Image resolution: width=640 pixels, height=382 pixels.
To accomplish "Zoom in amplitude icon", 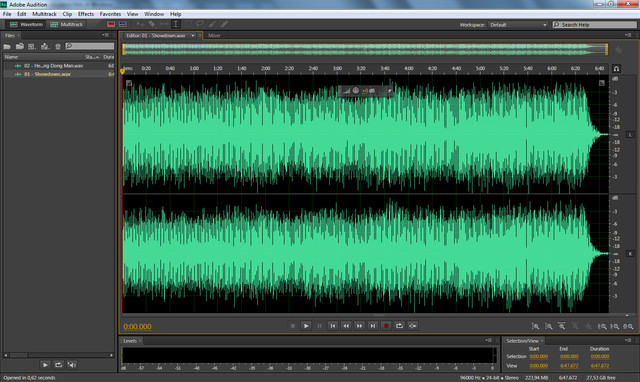I will click(x=536, y=326).
